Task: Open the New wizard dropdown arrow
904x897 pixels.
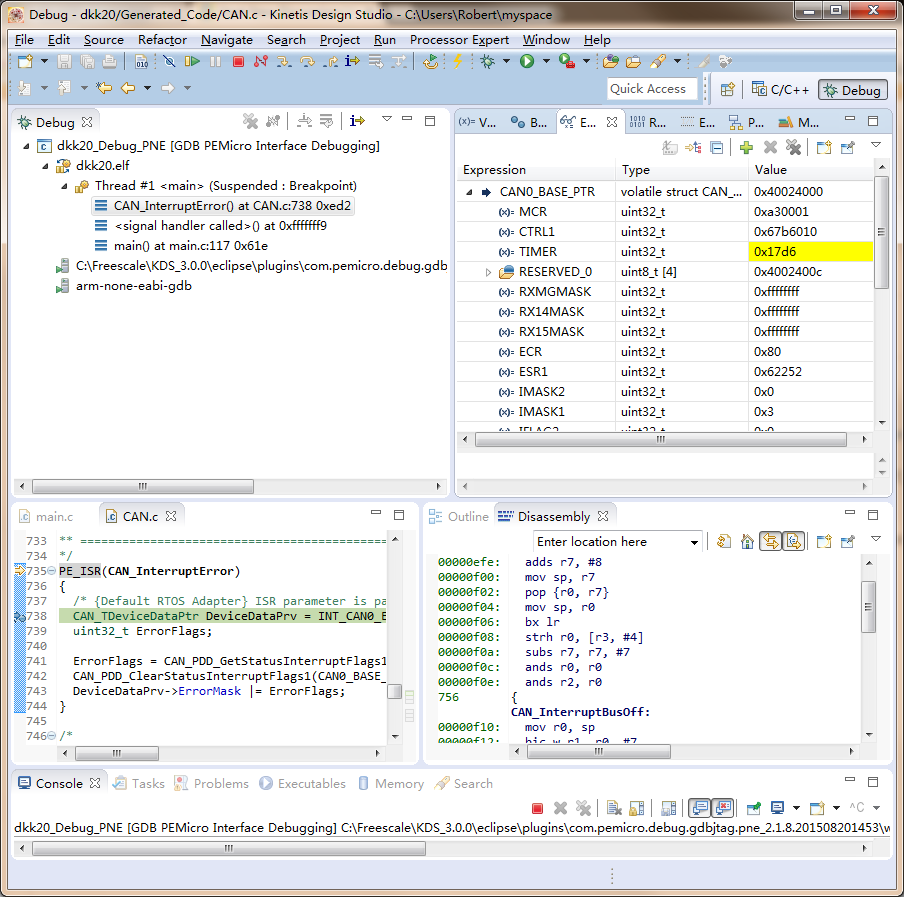Action: [x=44, y=61]
